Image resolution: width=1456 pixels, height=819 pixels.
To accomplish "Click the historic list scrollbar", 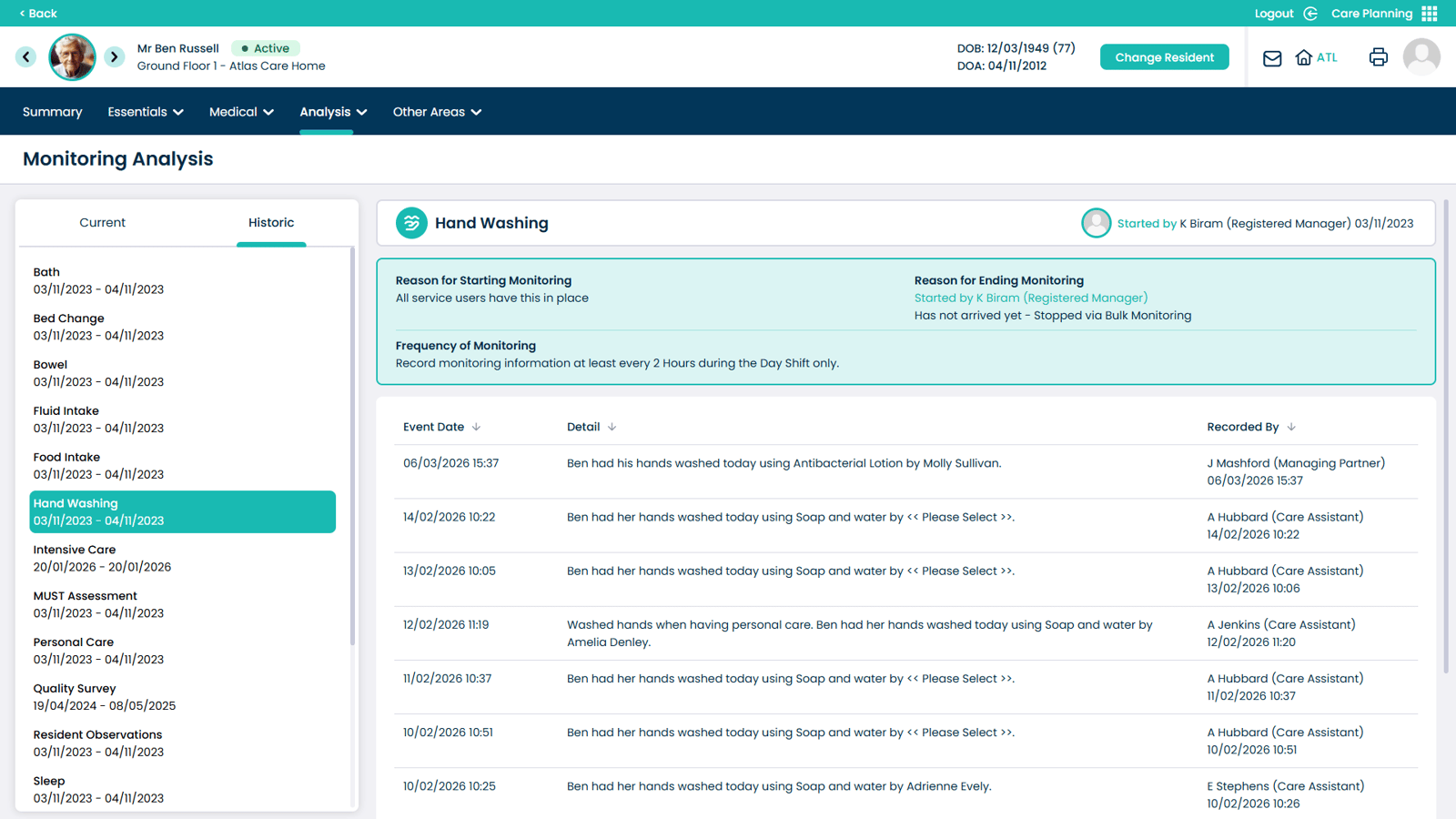I will click(352, 446).
